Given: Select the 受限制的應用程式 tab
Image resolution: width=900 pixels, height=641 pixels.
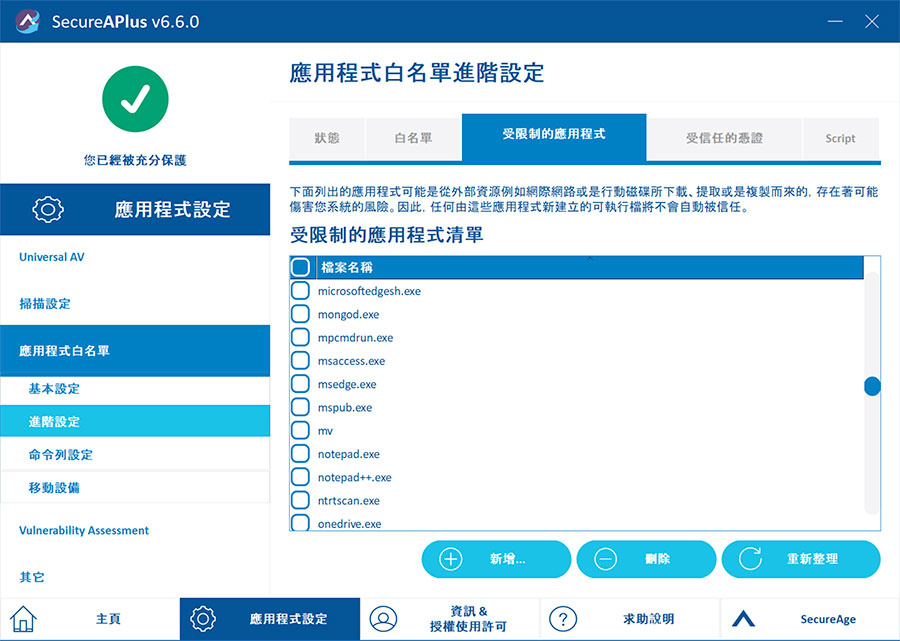Looking at the screenshot, I should (554, 137).
